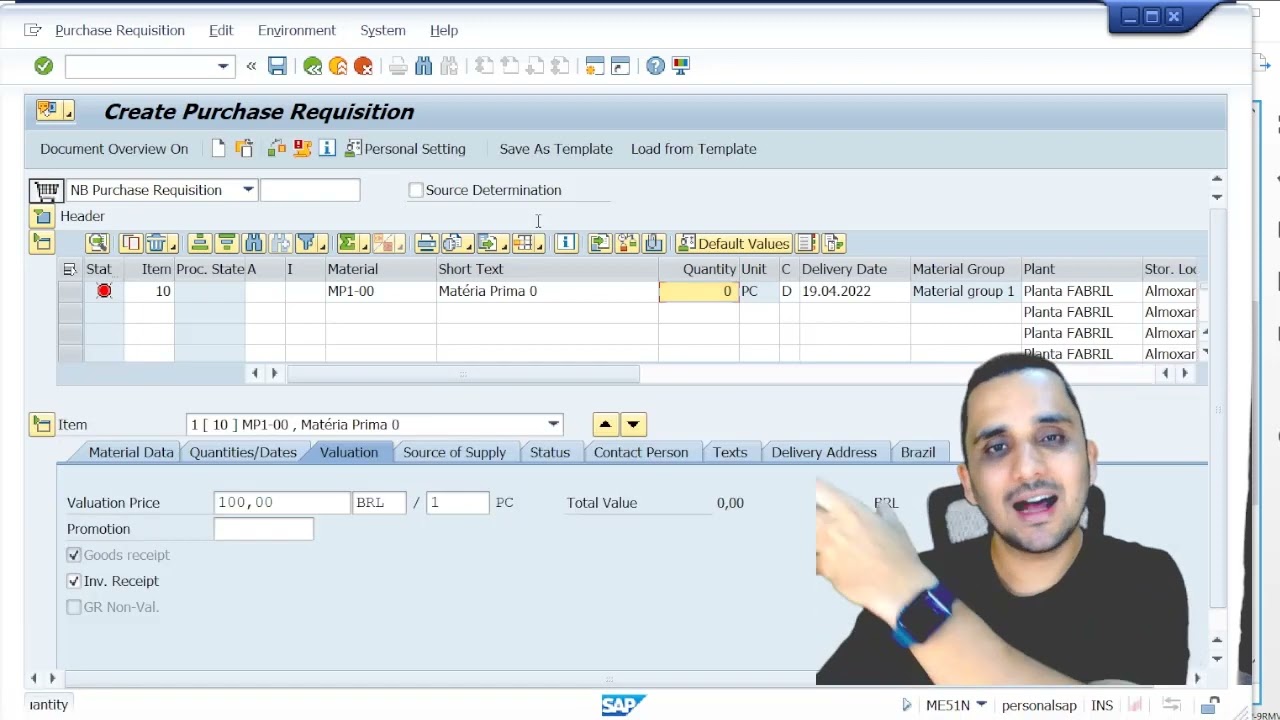Click the Delete item trash icon
1280x720 pixels.
coord(159,243)
